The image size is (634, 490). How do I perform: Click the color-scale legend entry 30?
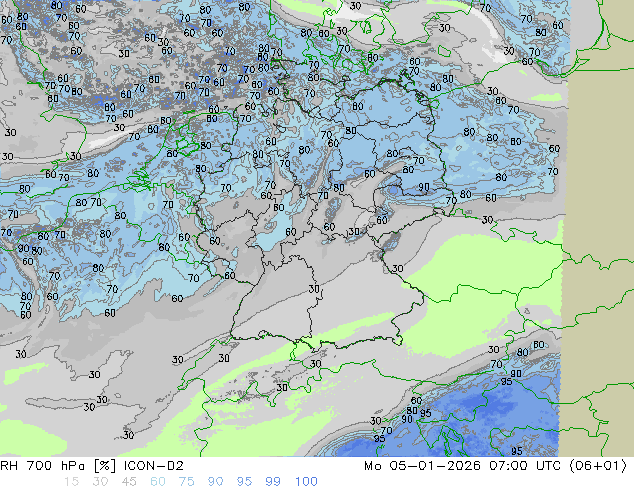100,482
